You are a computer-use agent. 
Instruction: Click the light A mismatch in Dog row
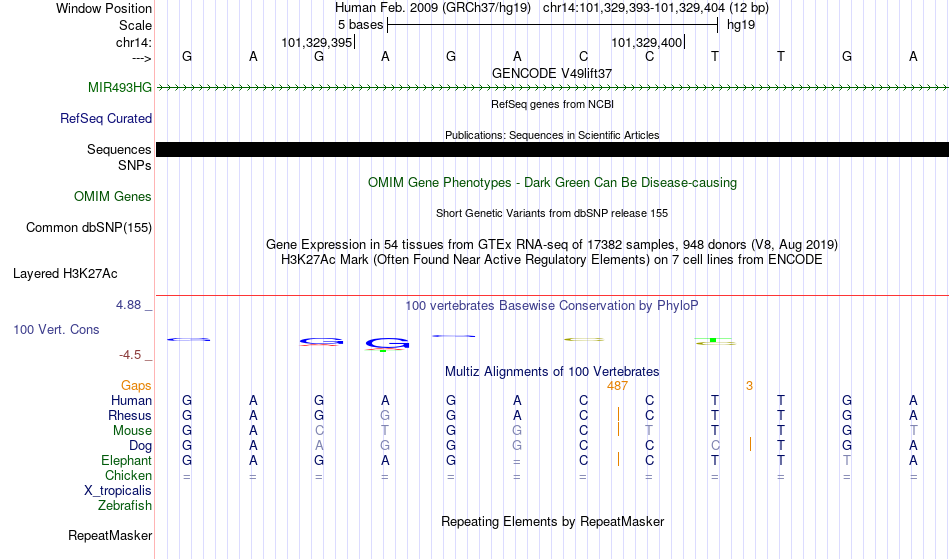point(319,446)
